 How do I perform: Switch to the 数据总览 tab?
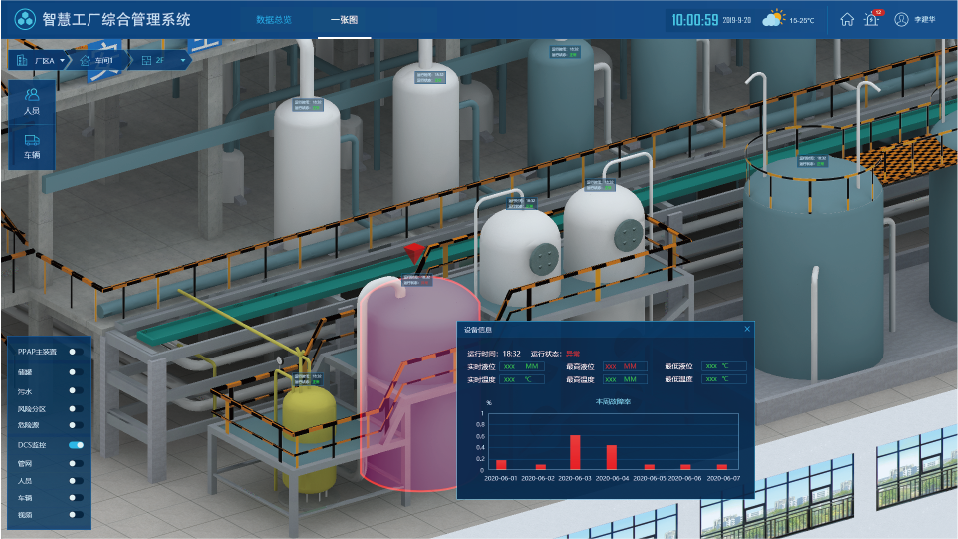point(273,20)
